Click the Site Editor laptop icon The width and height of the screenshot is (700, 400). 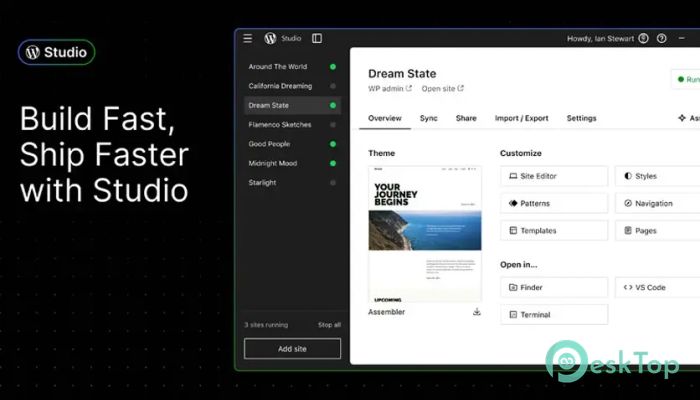pyautogui.click(x=513, y=176)
